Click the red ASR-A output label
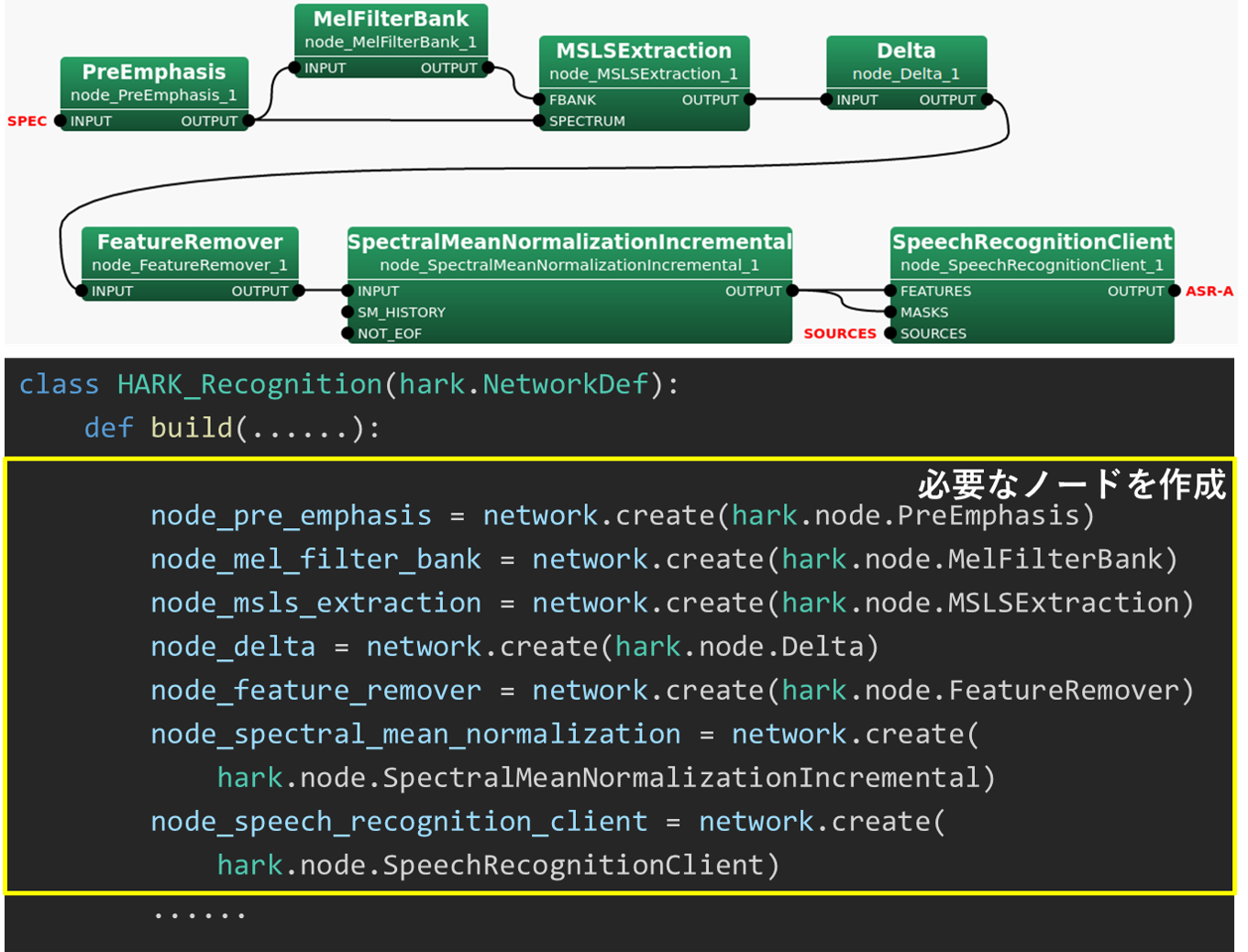 pyautogui.click(x=1209, y=292)
